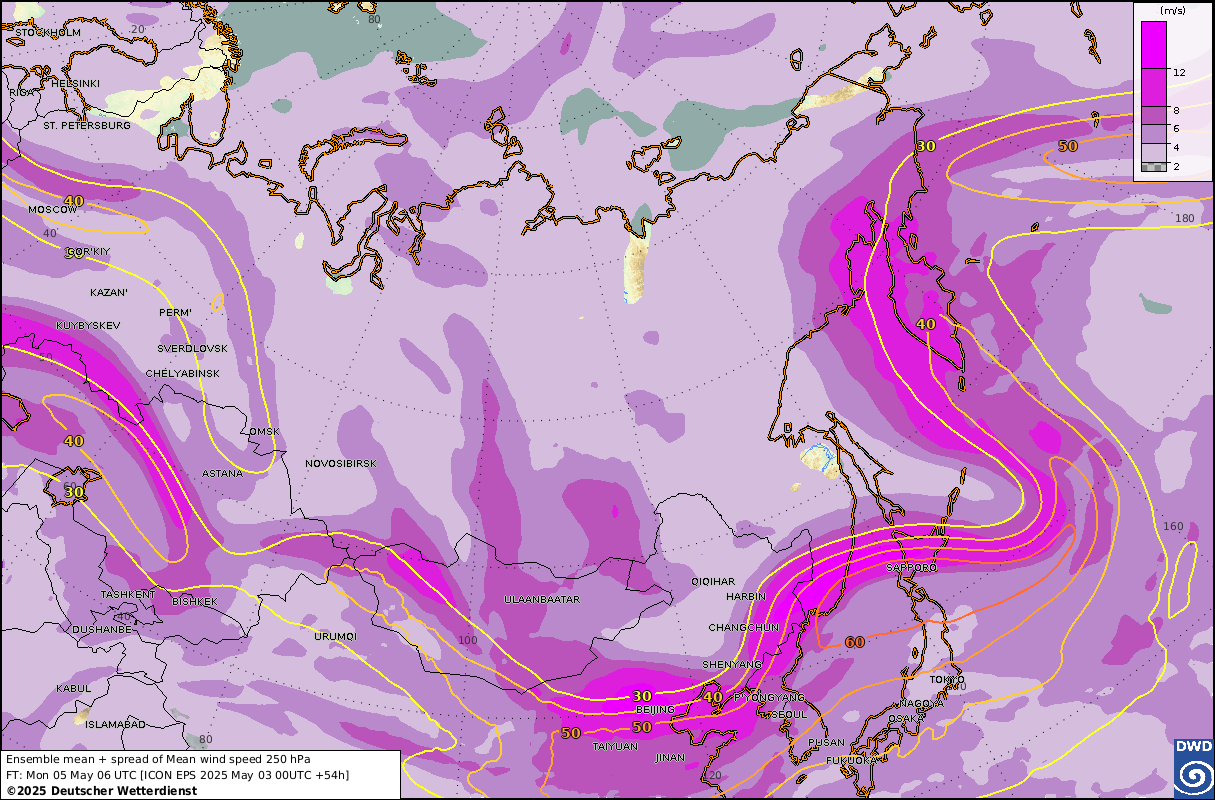This screenshot has height=800, width=1215.
Task: Click the 160 longitude label
Action: 1173,527
